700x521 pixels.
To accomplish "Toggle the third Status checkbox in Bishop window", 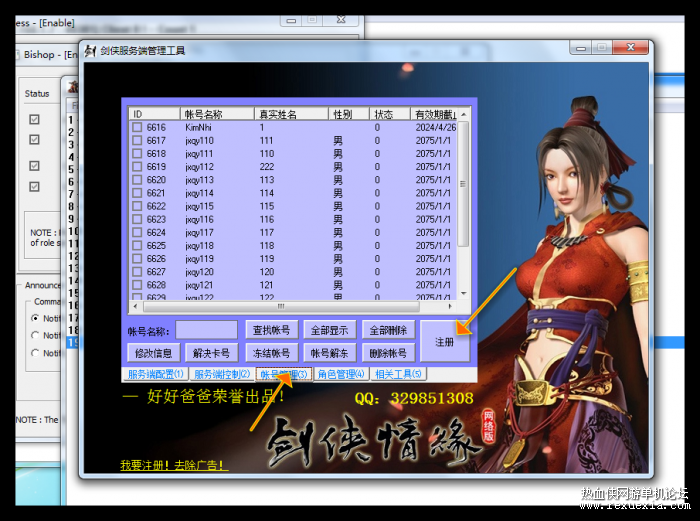I will coord(34,166).
